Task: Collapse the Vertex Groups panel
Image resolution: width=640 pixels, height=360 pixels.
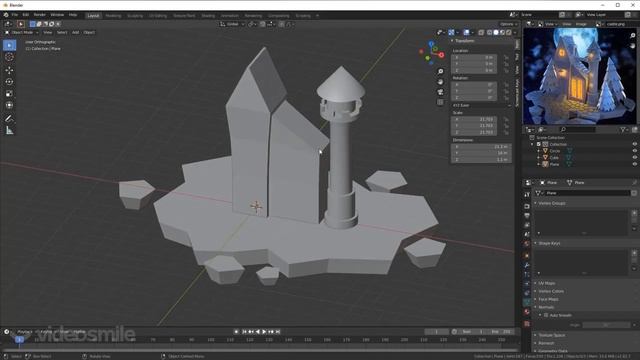Action: pyautogui.click(x=536, y=203)
